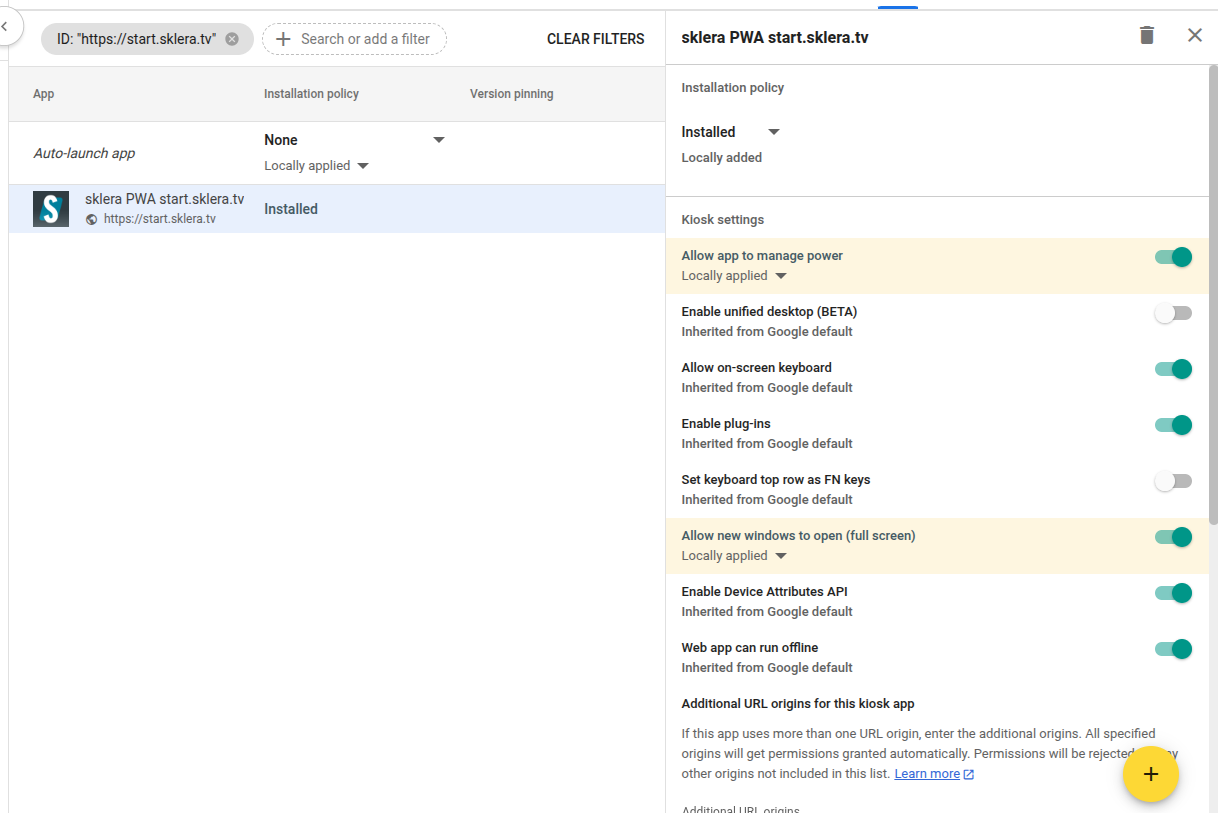Toggle Web app can run offline
Viewport: 1218px width, 813px height.
1173,649
